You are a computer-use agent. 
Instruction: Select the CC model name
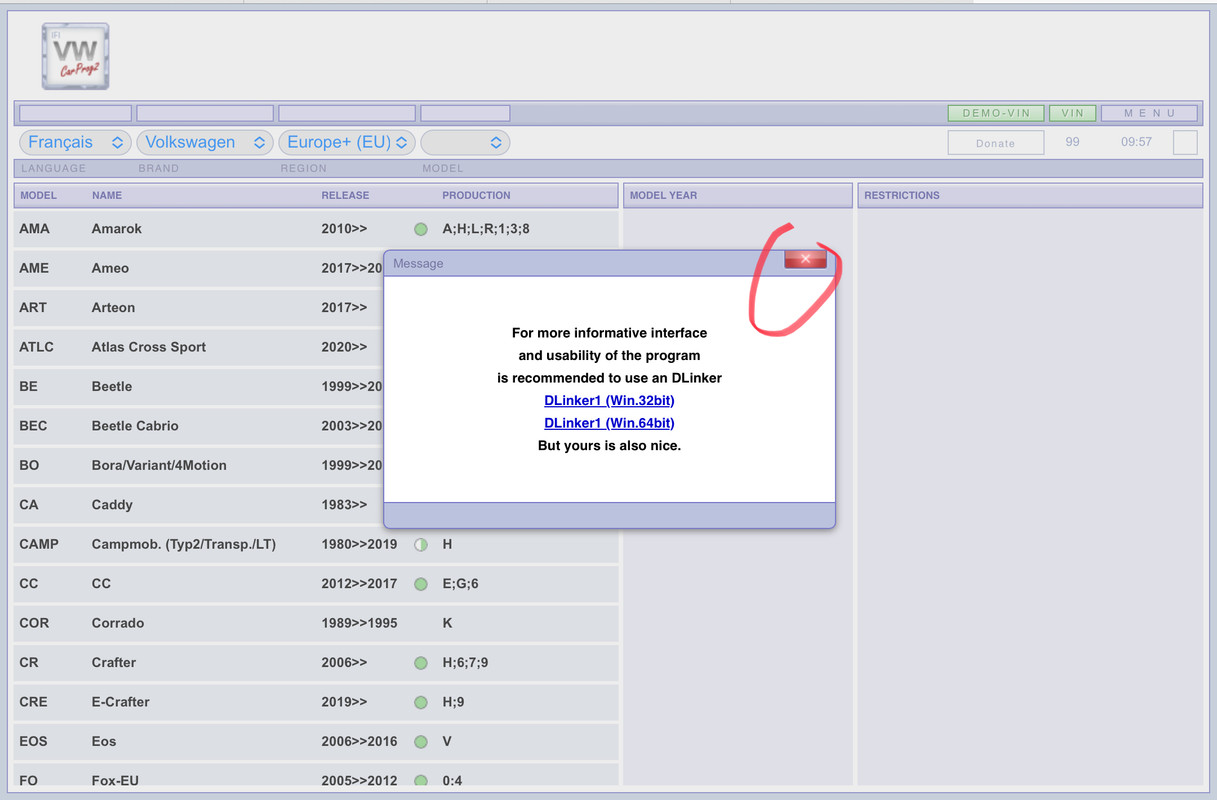click(101, 584)
